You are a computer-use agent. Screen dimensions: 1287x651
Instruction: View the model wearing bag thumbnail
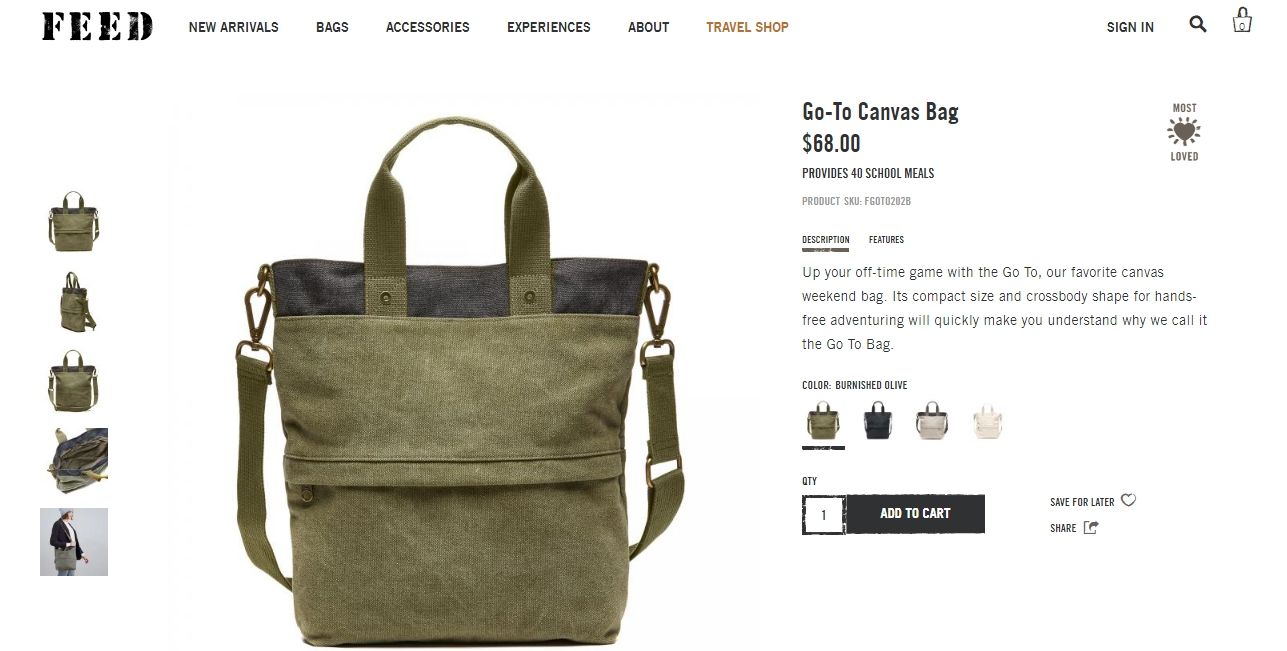tap(74, 542)
